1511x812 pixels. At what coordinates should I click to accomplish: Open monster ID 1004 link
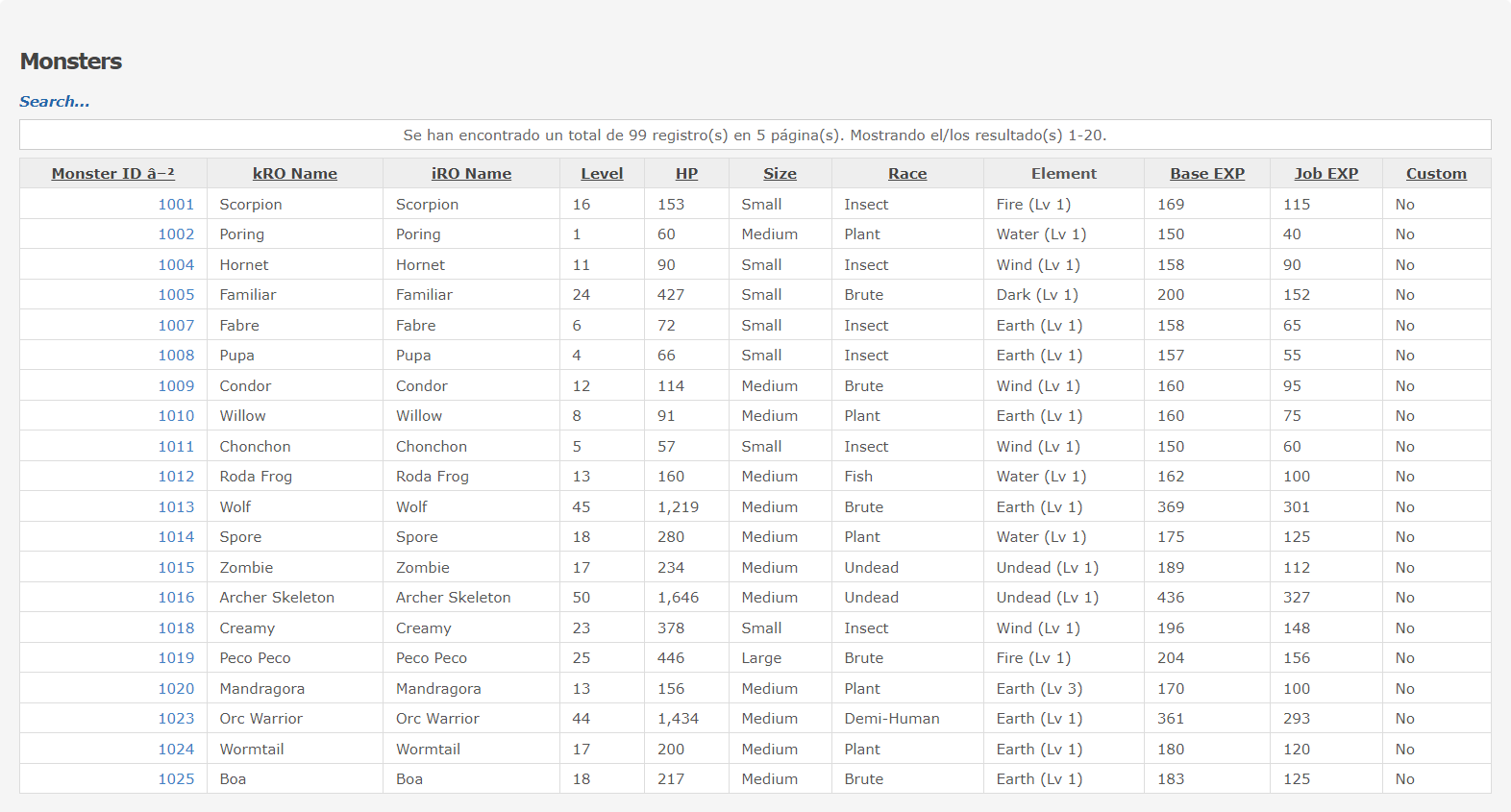(x=176, y=265)
